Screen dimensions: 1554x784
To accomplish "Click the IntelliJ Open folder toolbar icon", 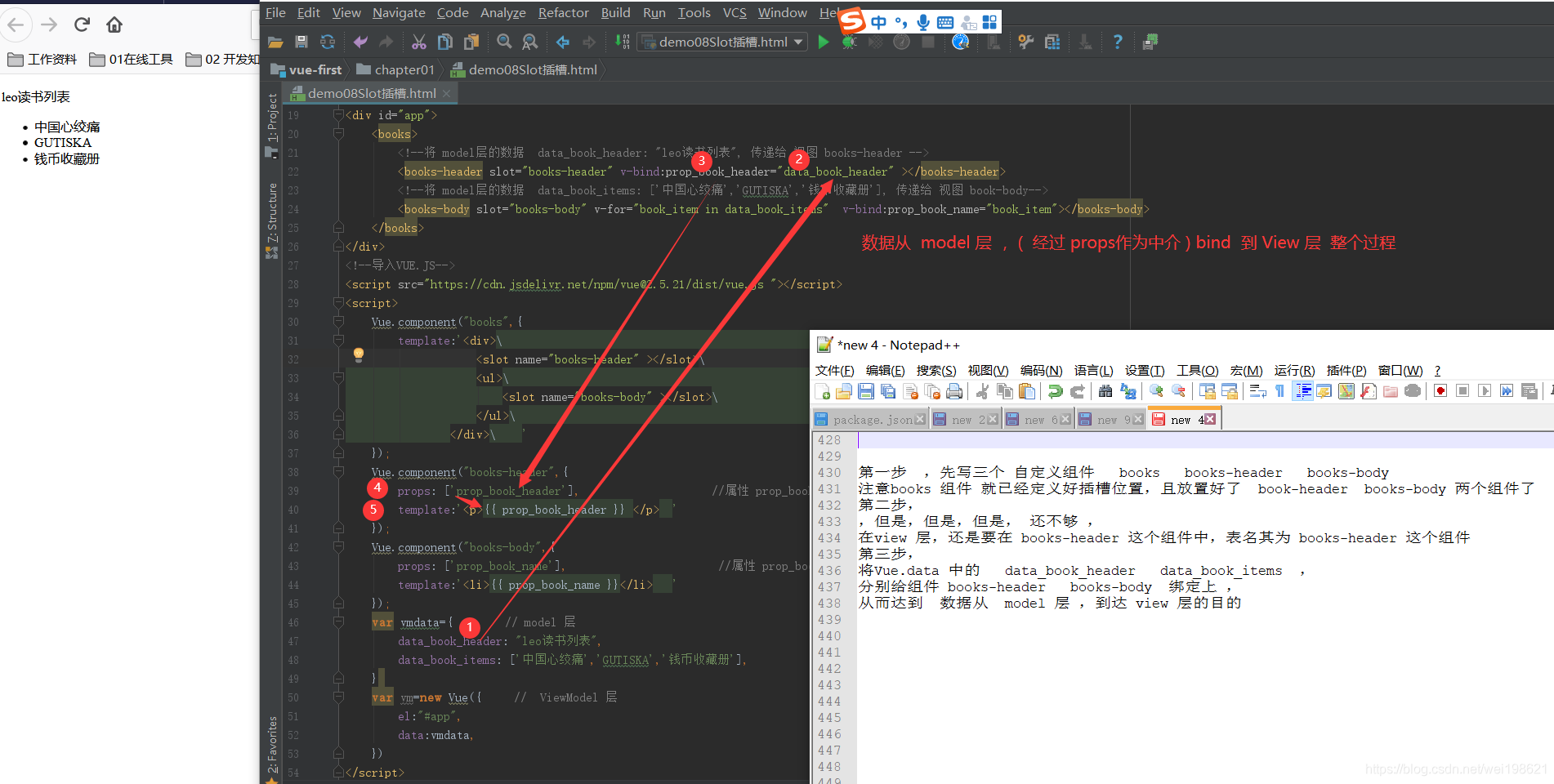I will 275,42.
